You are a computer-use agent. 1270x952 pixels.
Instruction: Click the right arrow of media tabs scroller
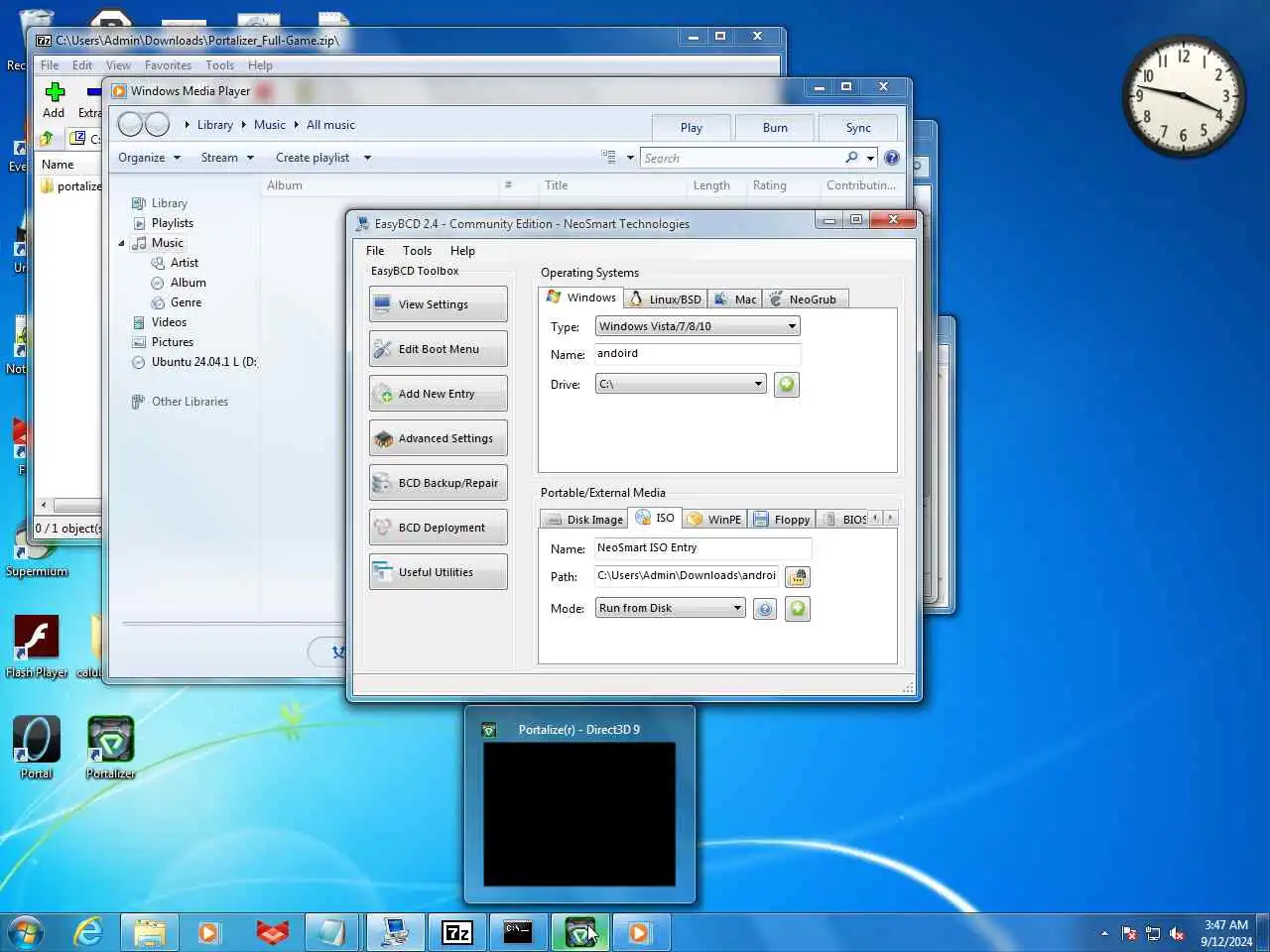click(x=890, y=518)
